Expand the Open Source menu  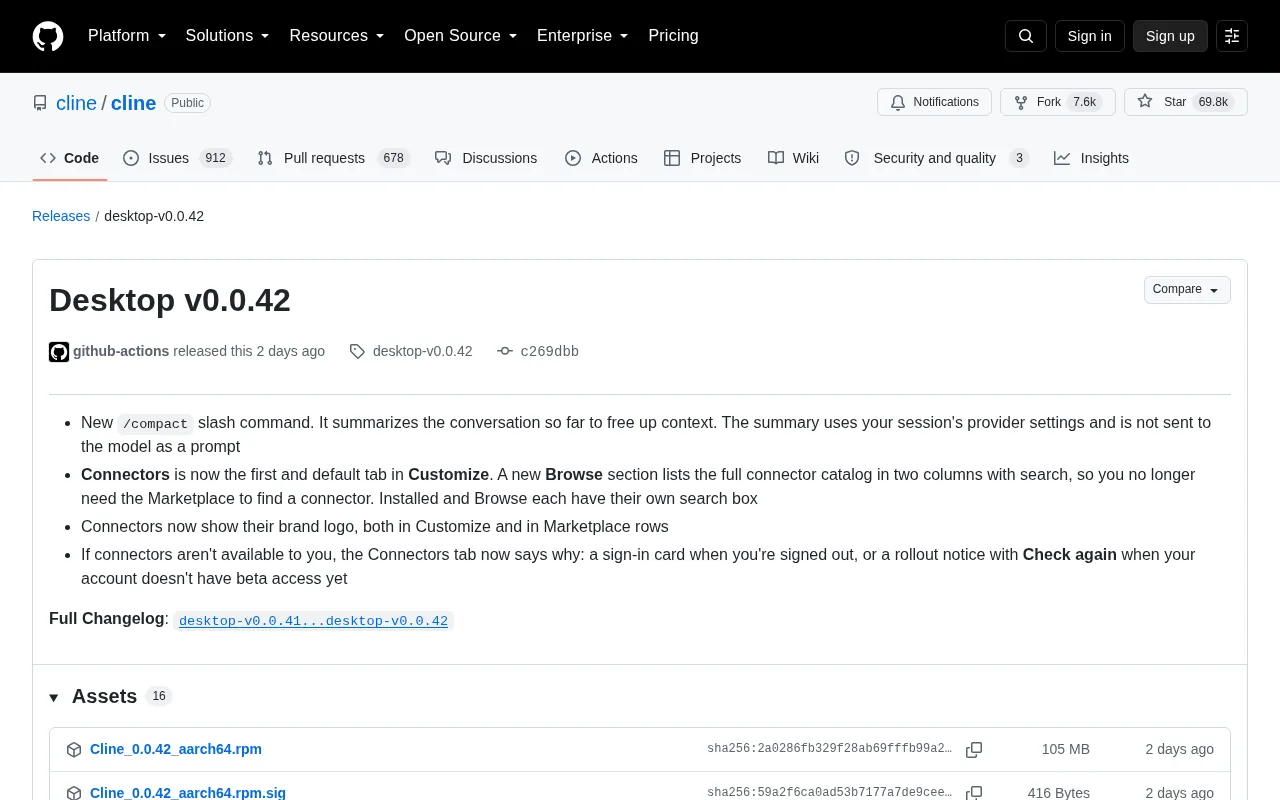(461, 36)
